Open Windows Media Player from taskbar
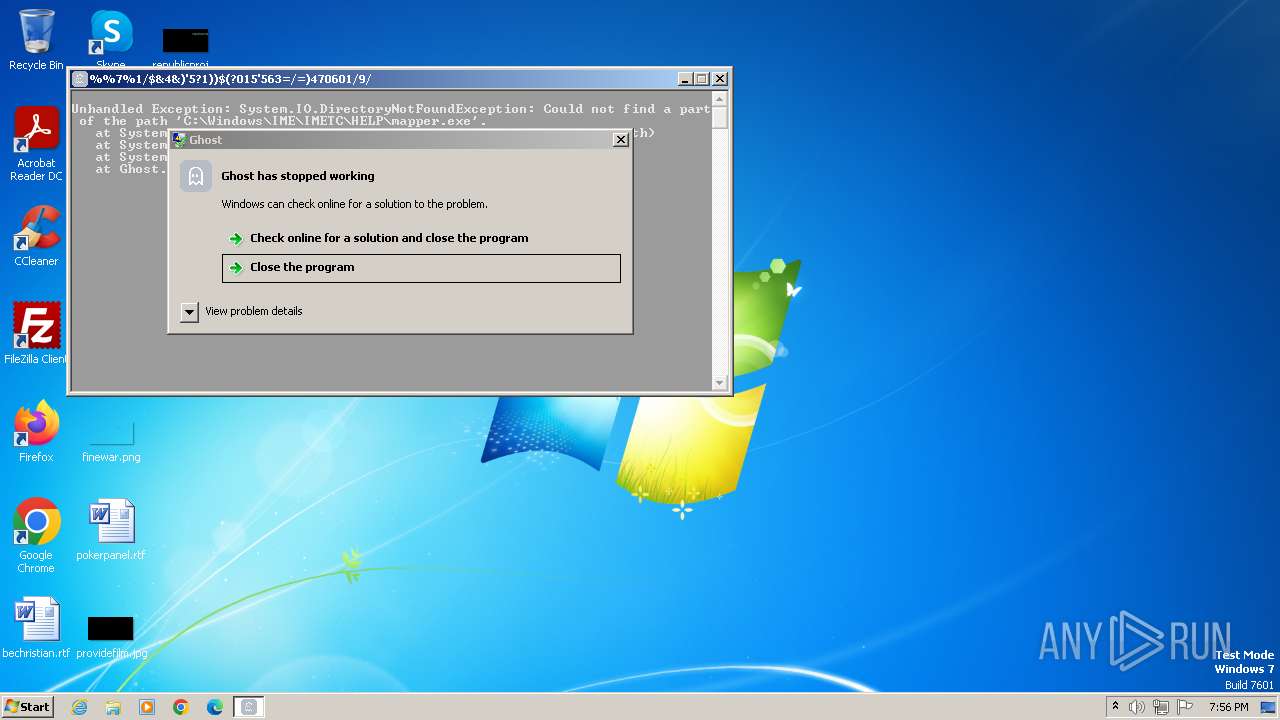This screenshot has width=1280, height=720. [147, 707]
